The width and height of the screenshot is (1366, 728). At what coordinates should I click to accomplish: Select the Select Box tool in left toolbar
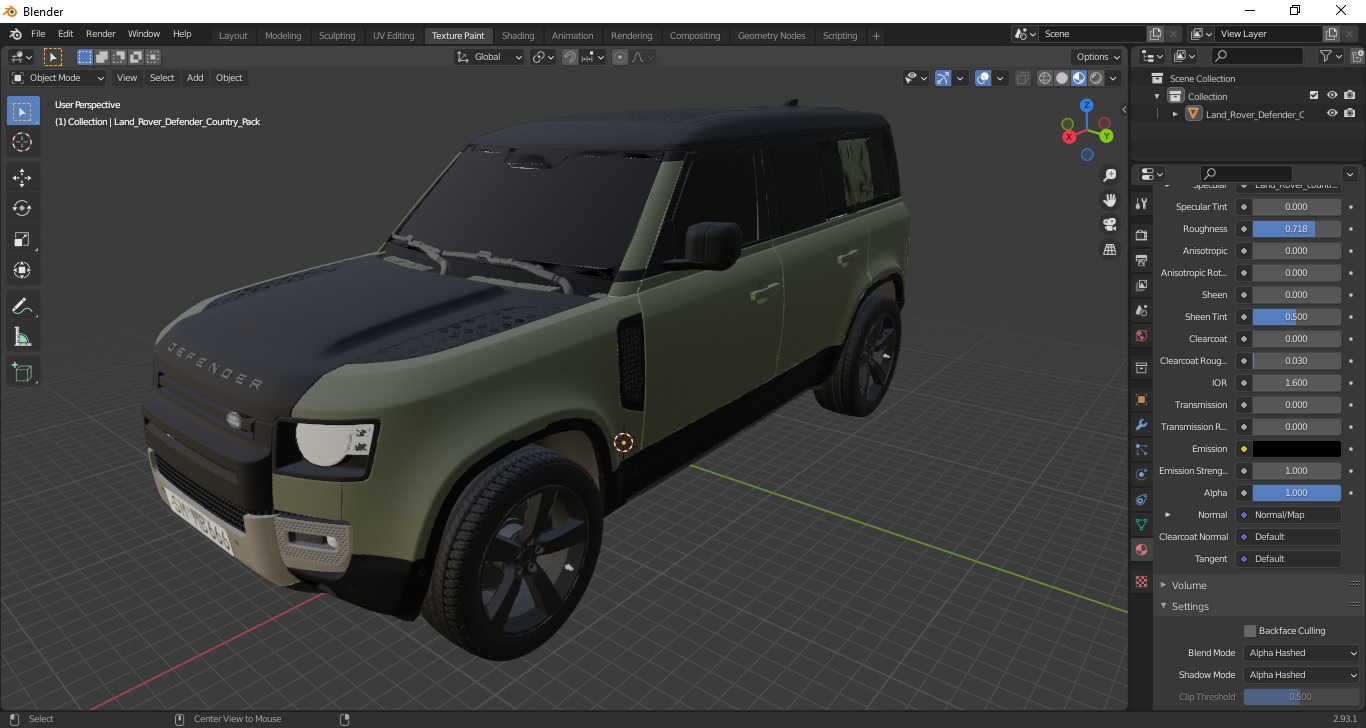pyautogui.click(x=23, y=112)
